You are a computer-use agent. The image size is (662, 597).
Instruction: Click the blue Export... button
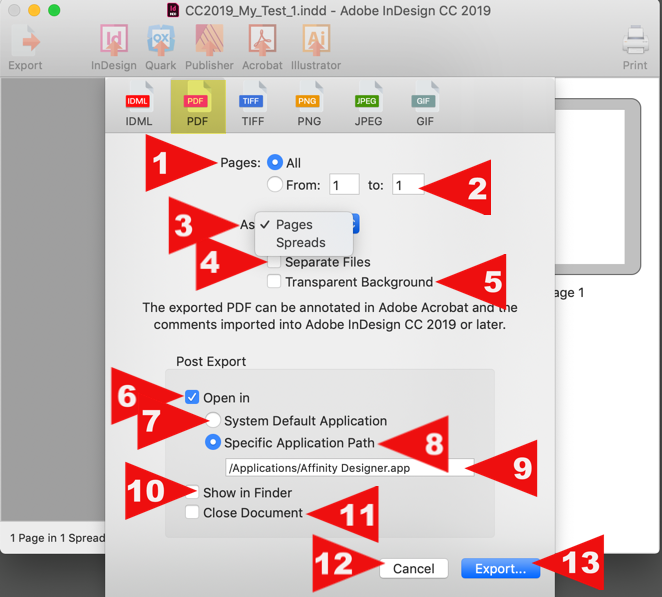coord(500,568)
